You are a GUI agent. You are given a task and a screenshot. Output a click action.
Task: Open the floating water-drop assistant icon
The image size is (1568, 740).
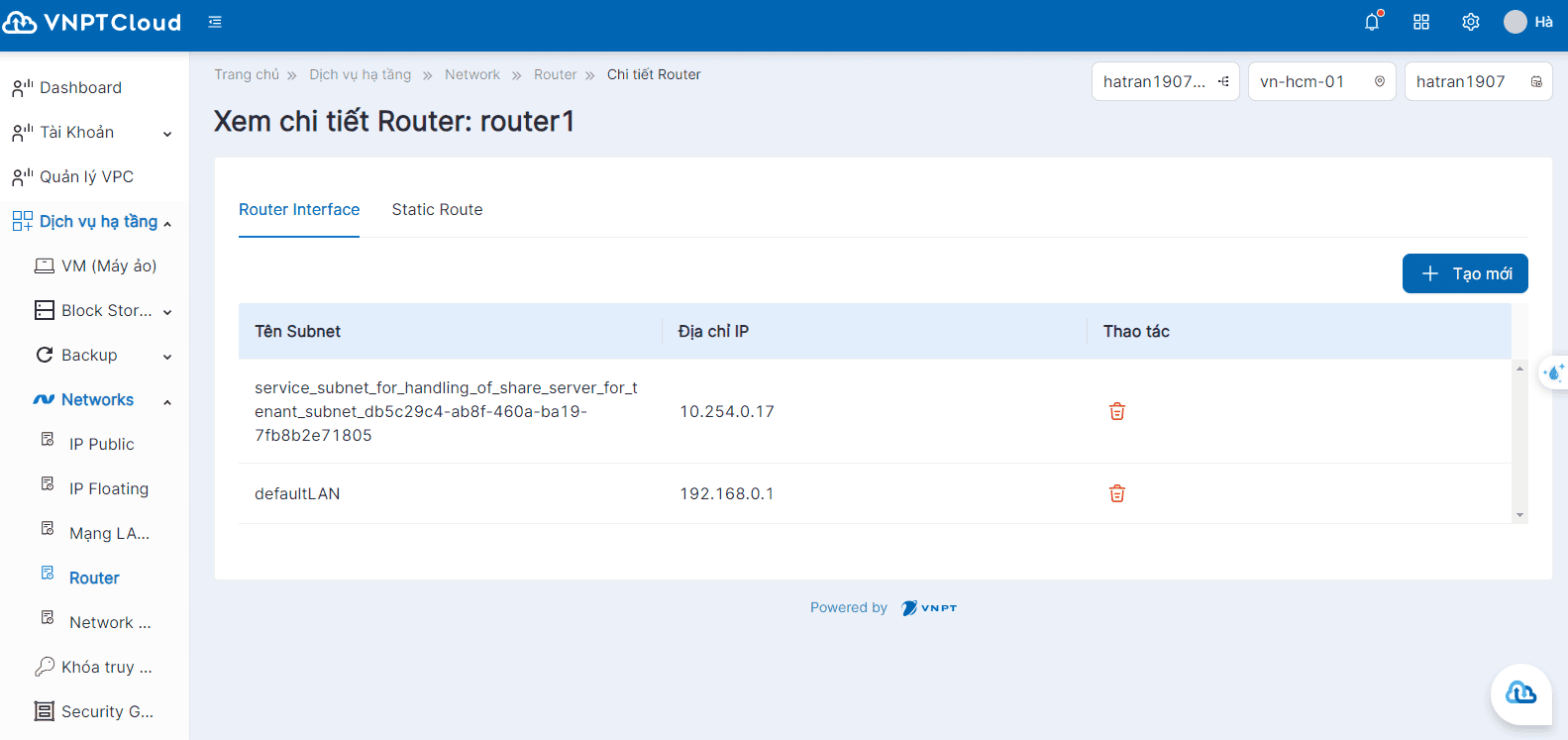click(x=1553, y=372)
